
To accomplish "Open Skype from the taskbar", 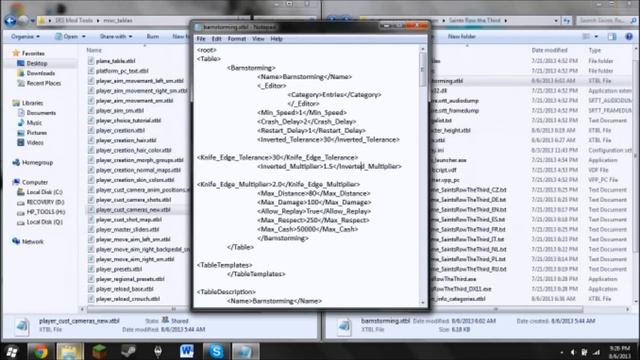I will 216,351.
